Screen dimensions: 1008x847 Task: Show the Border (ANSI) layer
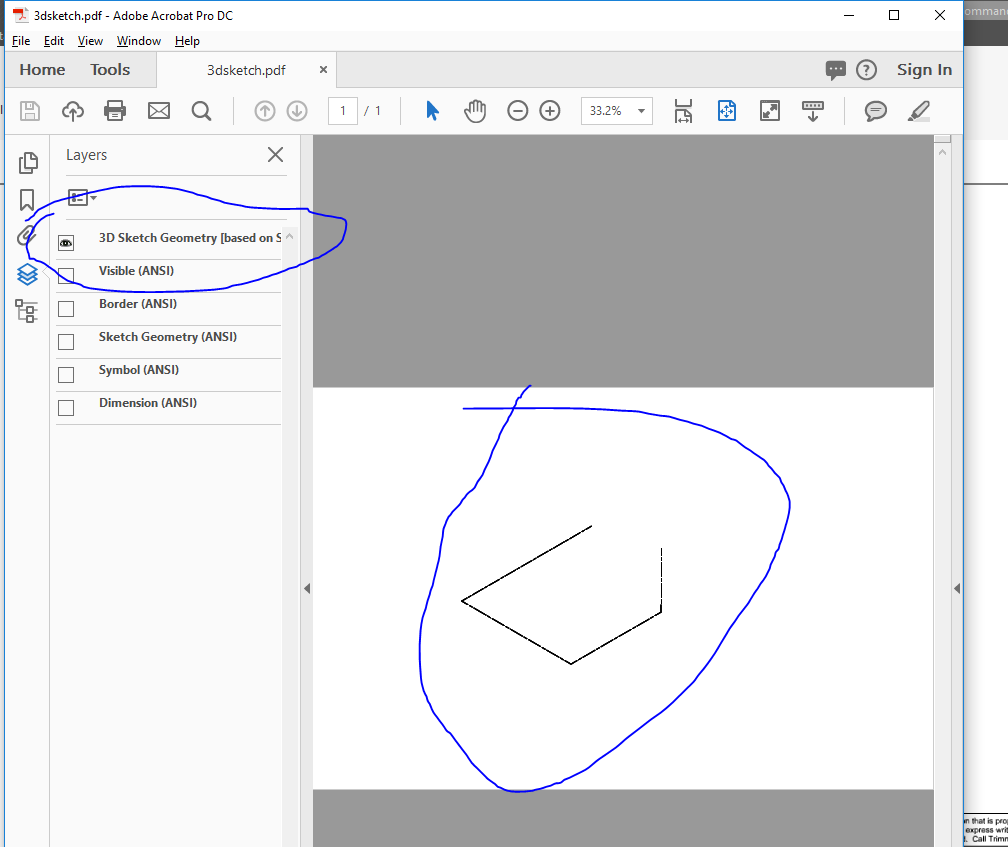tap(66, 309)
